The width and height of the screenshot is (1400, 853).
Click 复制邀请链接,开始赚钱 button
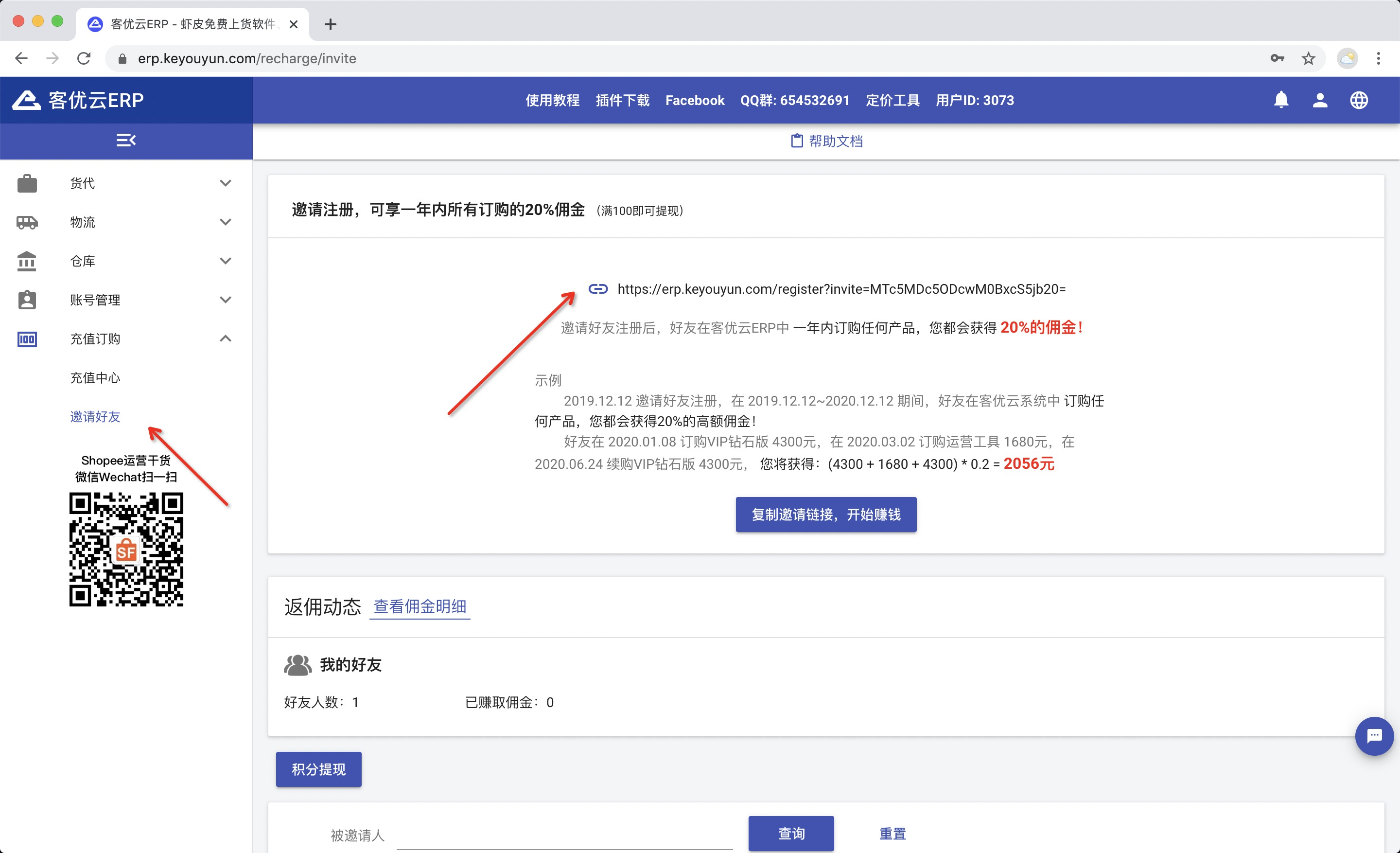point(825,515)
